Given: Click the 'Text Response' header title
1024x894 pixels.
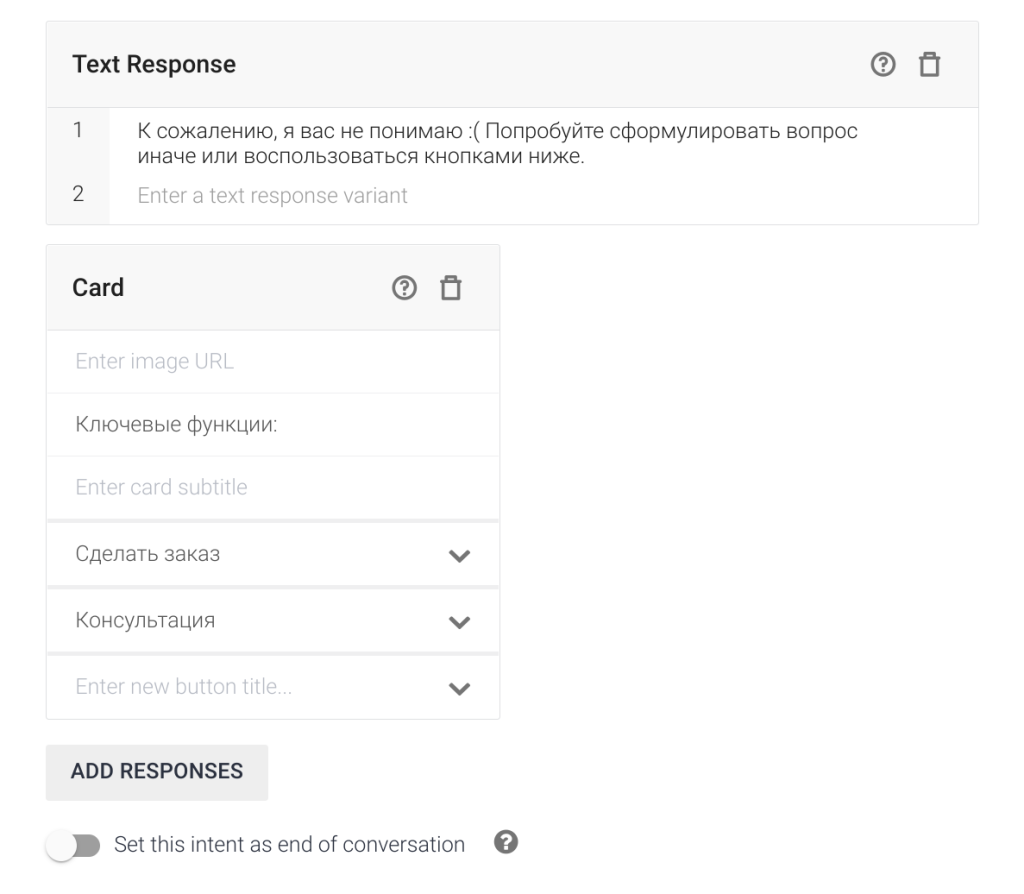Looking at the screenshot, I should pos(154,65).
